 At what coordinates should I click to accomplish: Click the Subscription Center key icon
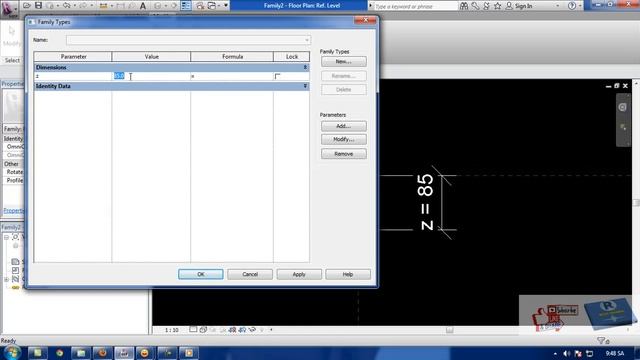[475, 6]
